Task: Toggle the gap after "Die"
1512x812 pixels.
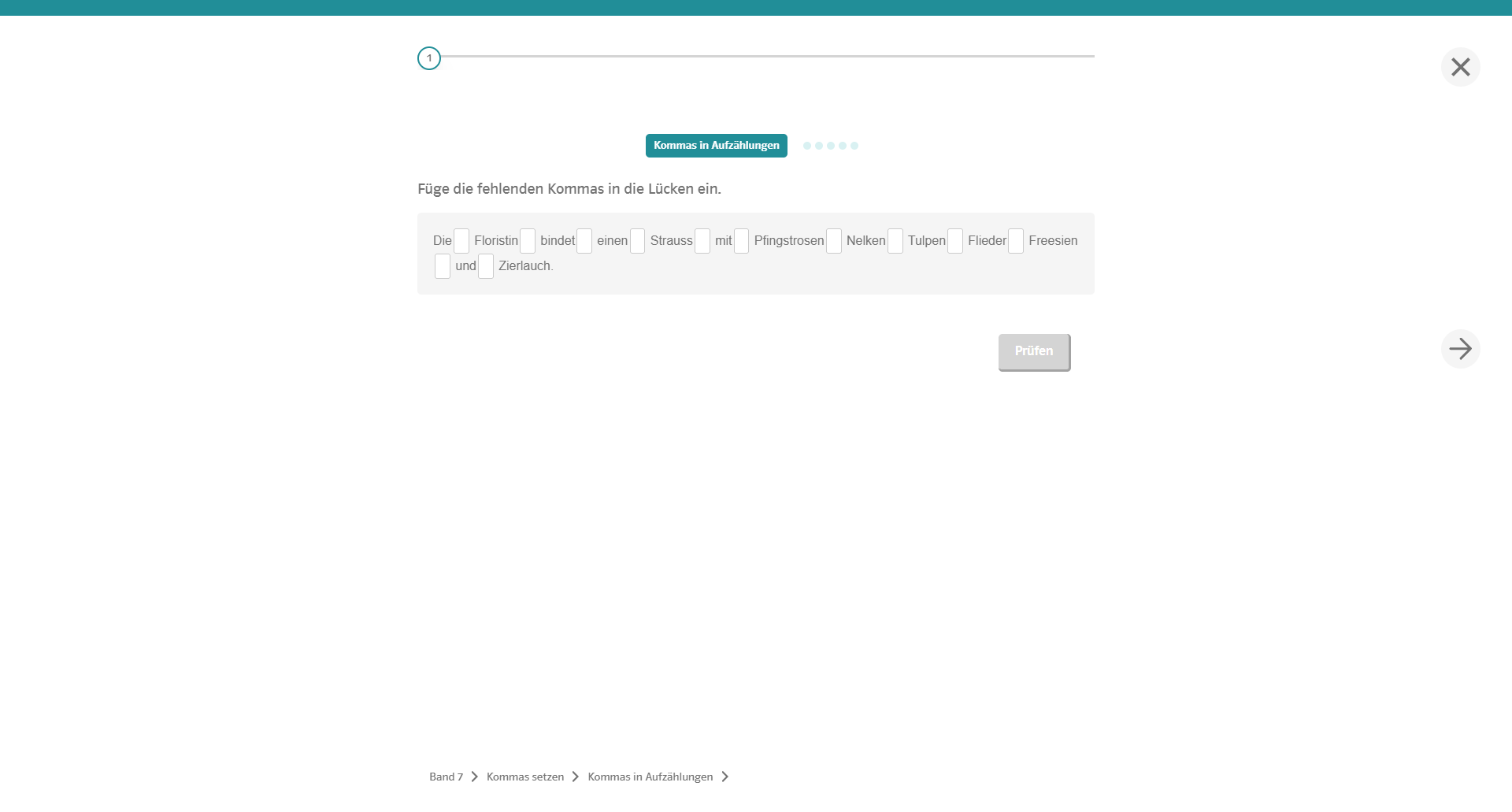Action: click(x=461, y=241)
